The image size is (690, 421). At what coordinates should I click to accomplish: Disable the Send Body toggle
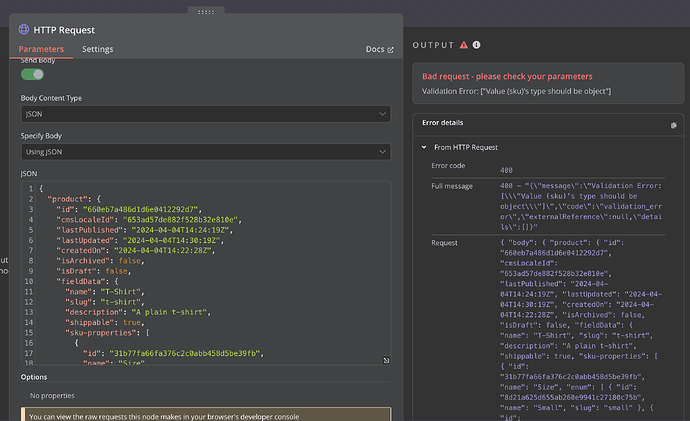pyautogui.click(x=33, y=74)
